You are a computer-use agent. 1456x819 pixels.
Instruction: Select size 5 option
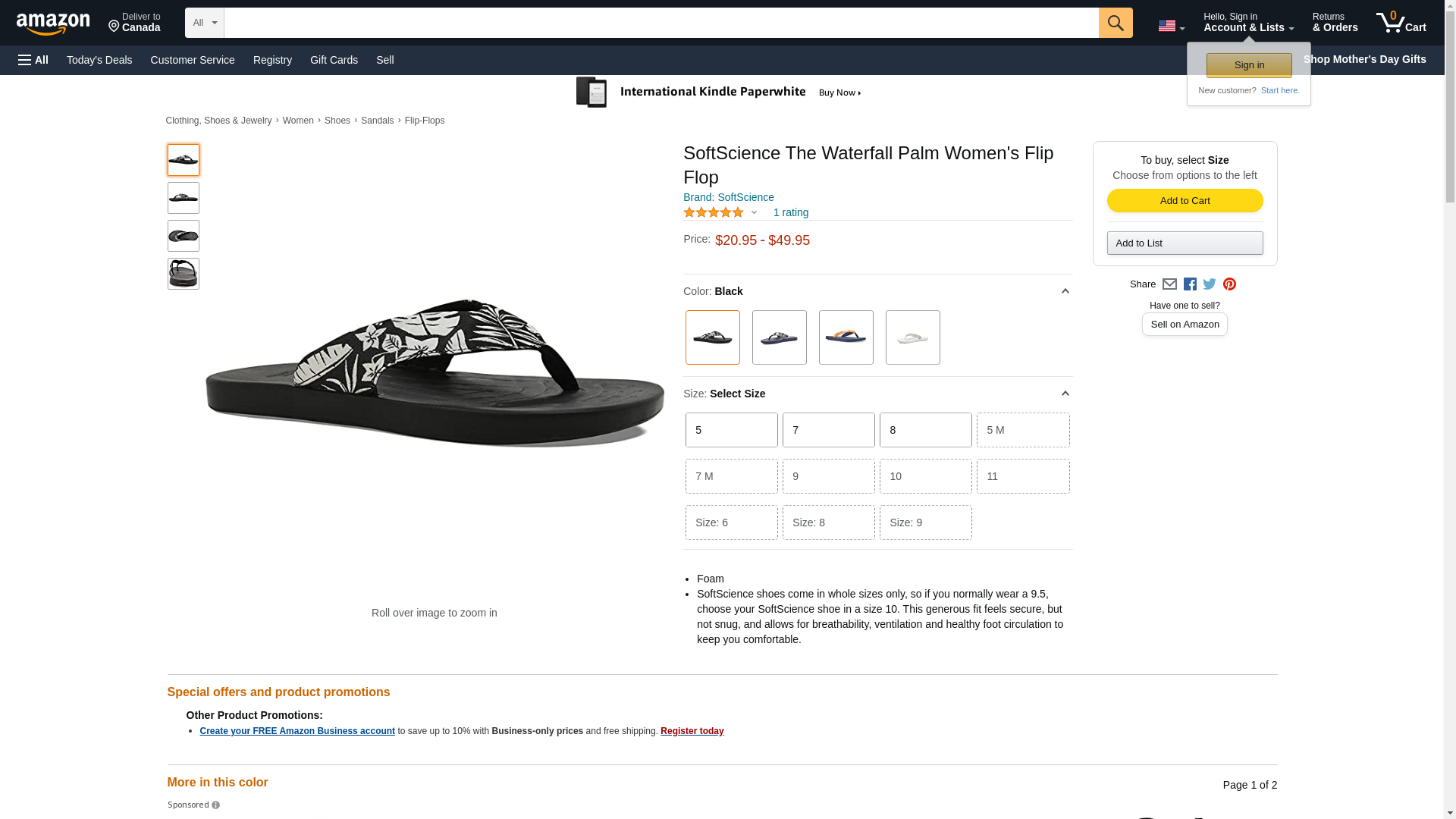[731, 430]
